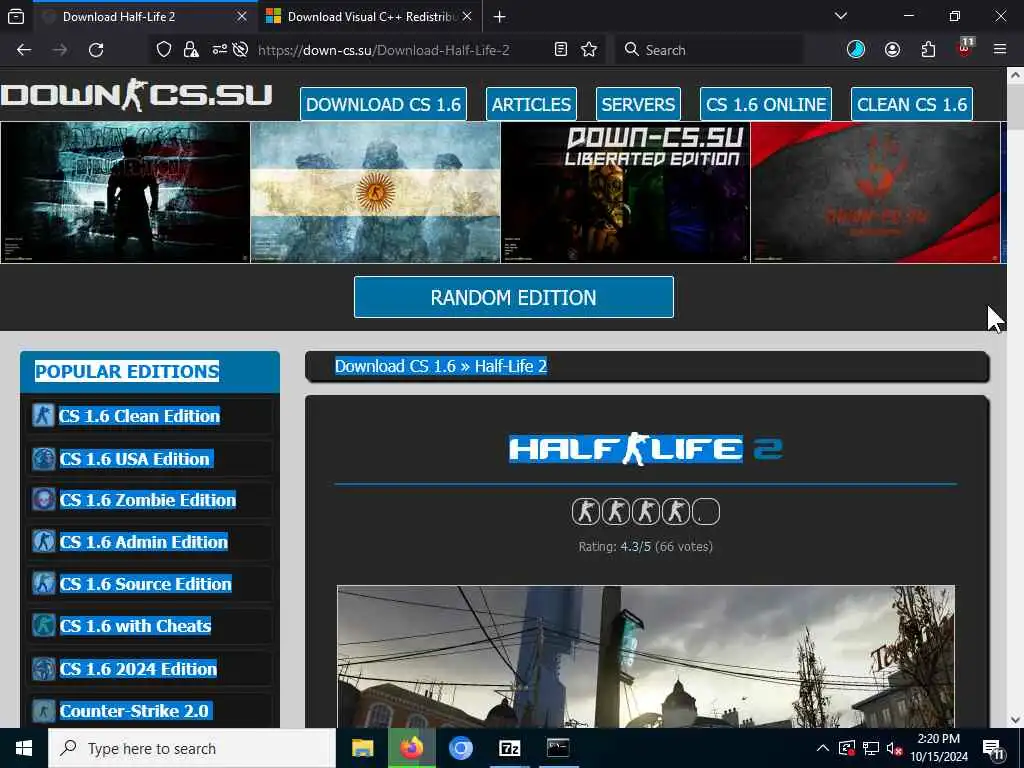Open the 7-Zip taskbar icon
The image size is (1024, 768).
tap(509, 748)
